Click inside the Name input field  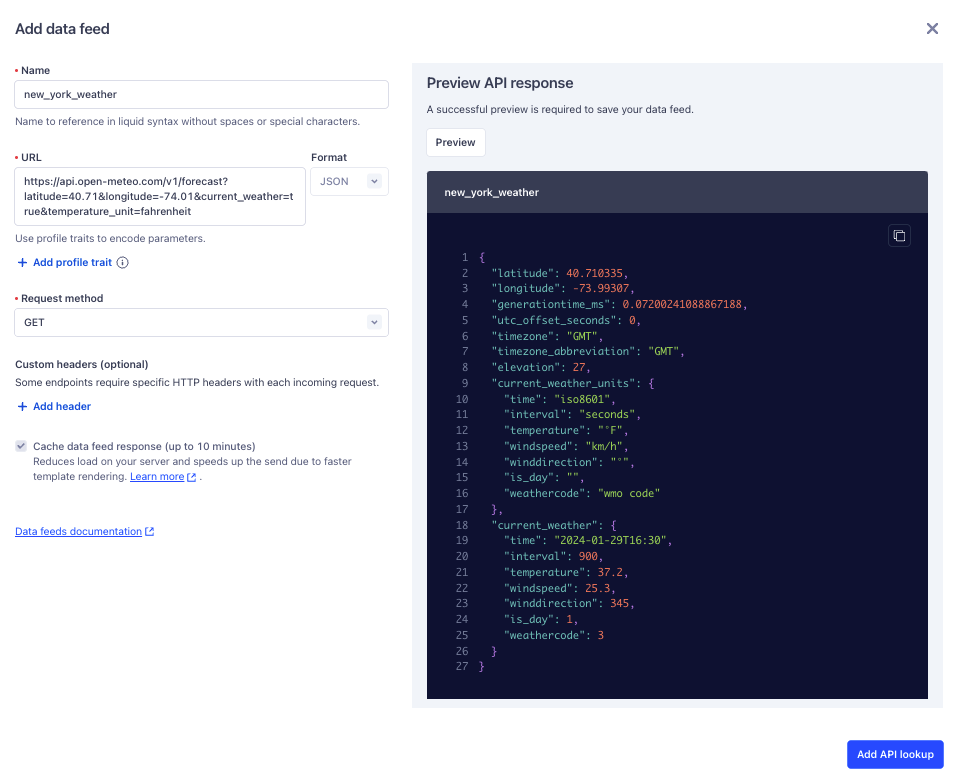200,94
